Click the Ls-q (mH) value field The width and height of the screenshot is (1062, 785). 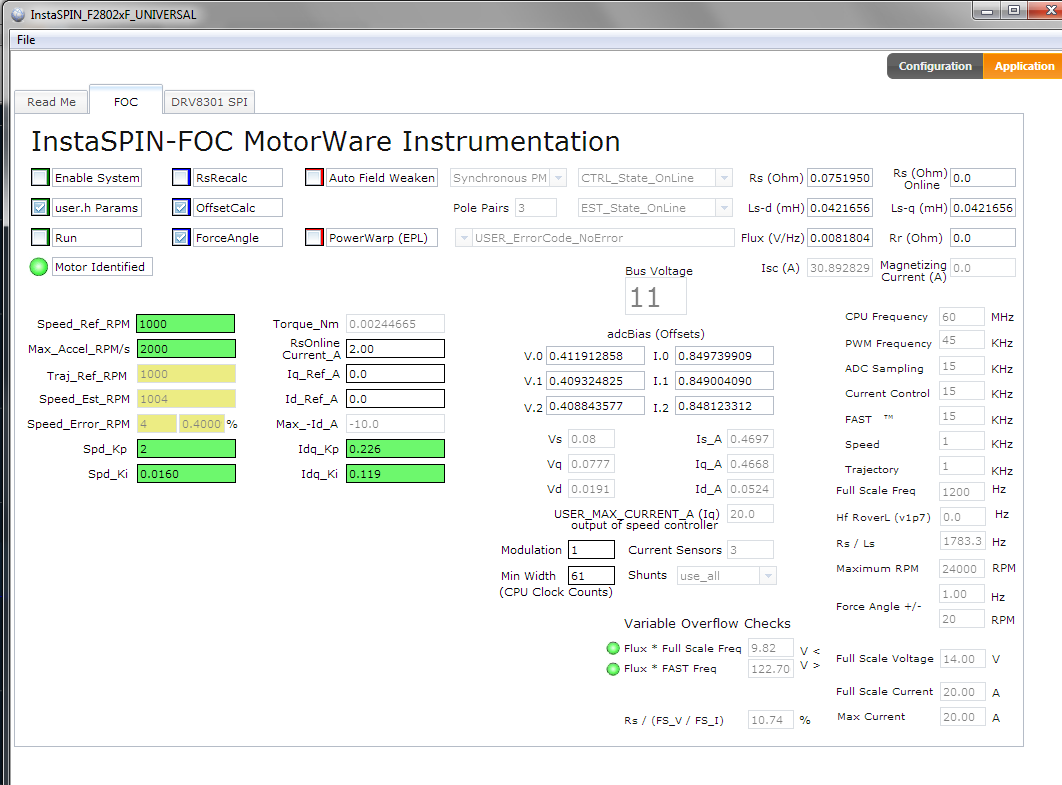(x=983, y=208)
